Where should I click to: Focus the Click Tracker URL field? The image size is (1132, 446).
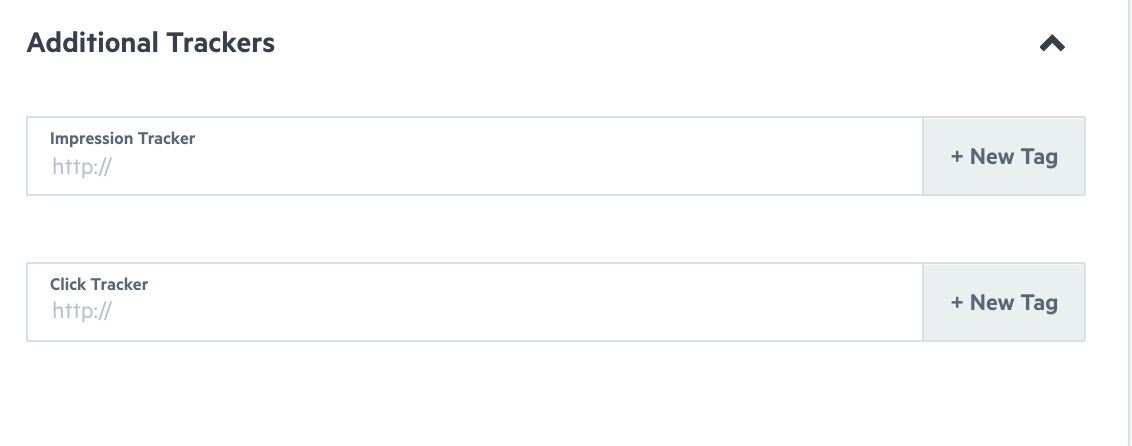click(475, 302)
